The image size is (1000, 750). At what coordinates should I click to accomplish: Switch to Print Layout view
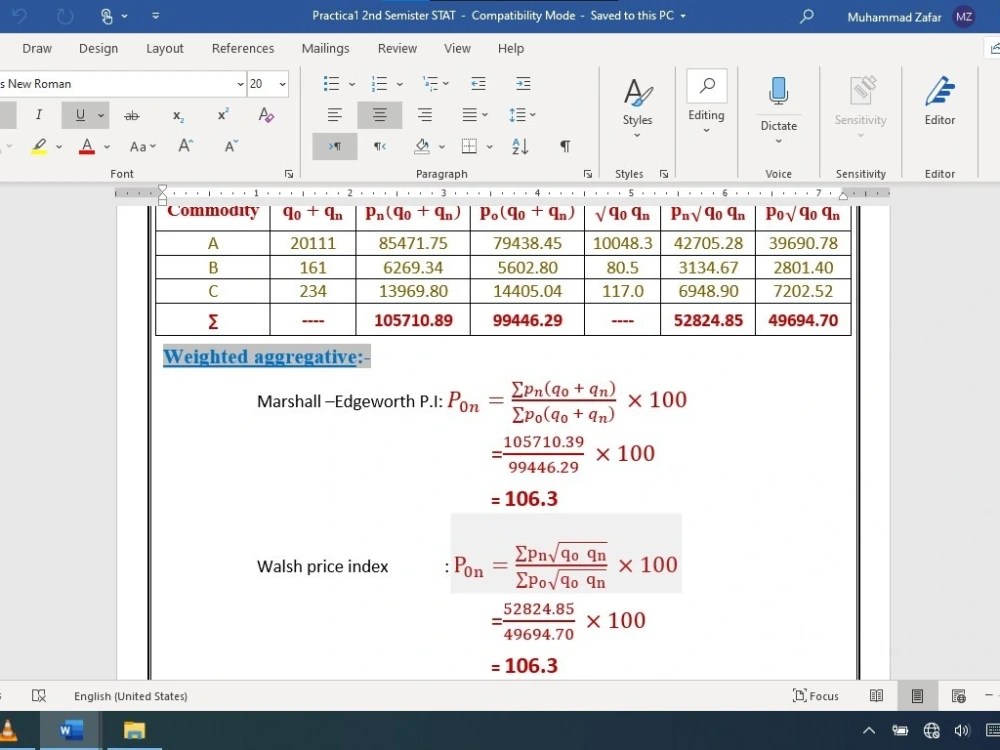pos(917,696)
